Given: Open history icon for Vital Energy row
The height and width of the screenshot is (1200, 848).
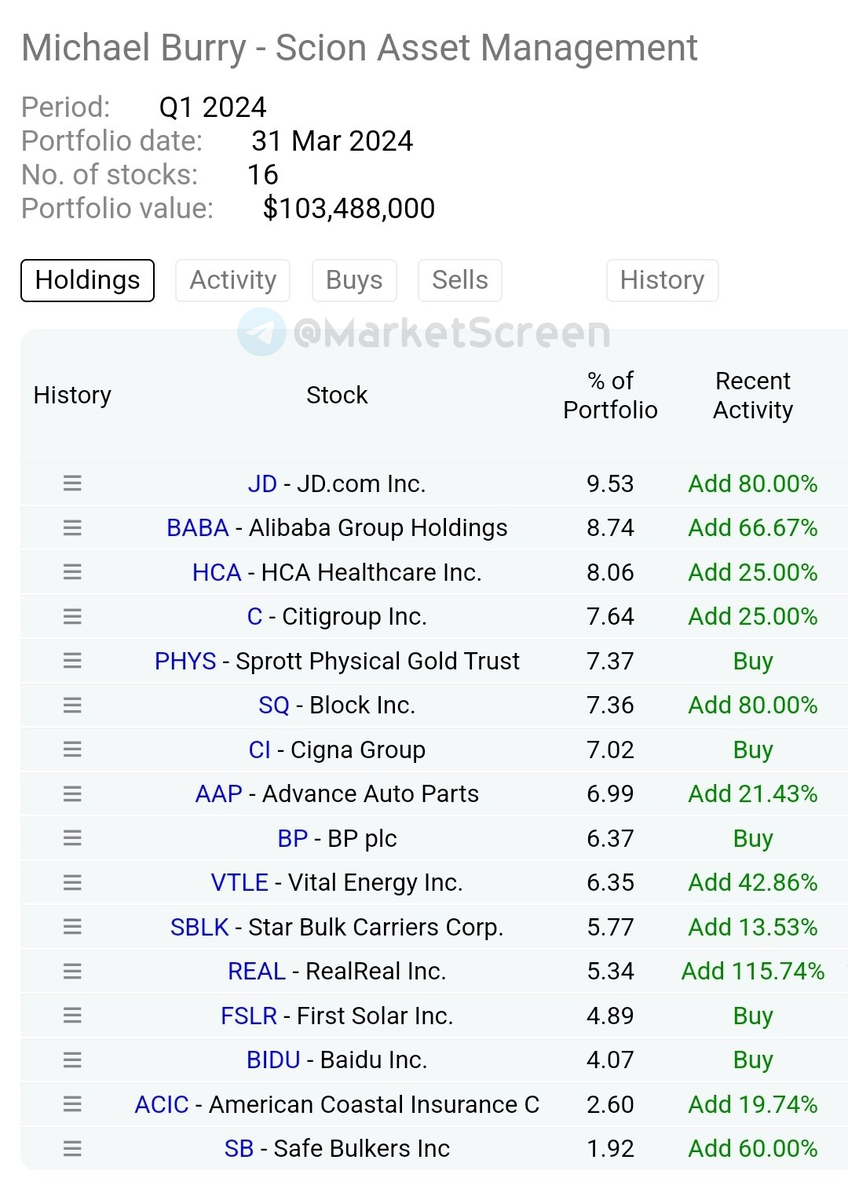Looking at the screenshot, I should [72, 883].
